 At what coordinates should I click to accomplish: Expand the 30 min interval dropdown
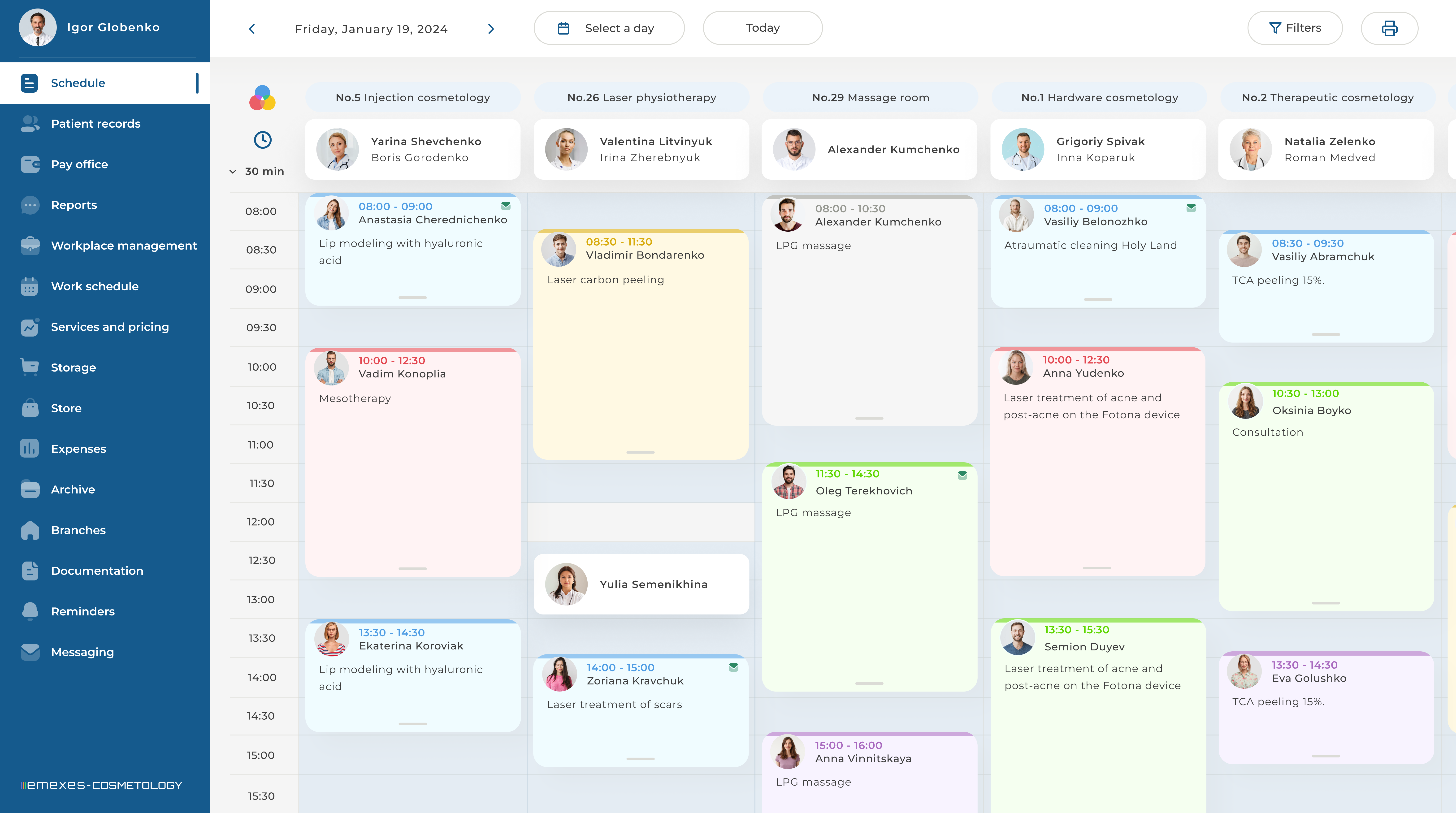(x=257, y=171)
